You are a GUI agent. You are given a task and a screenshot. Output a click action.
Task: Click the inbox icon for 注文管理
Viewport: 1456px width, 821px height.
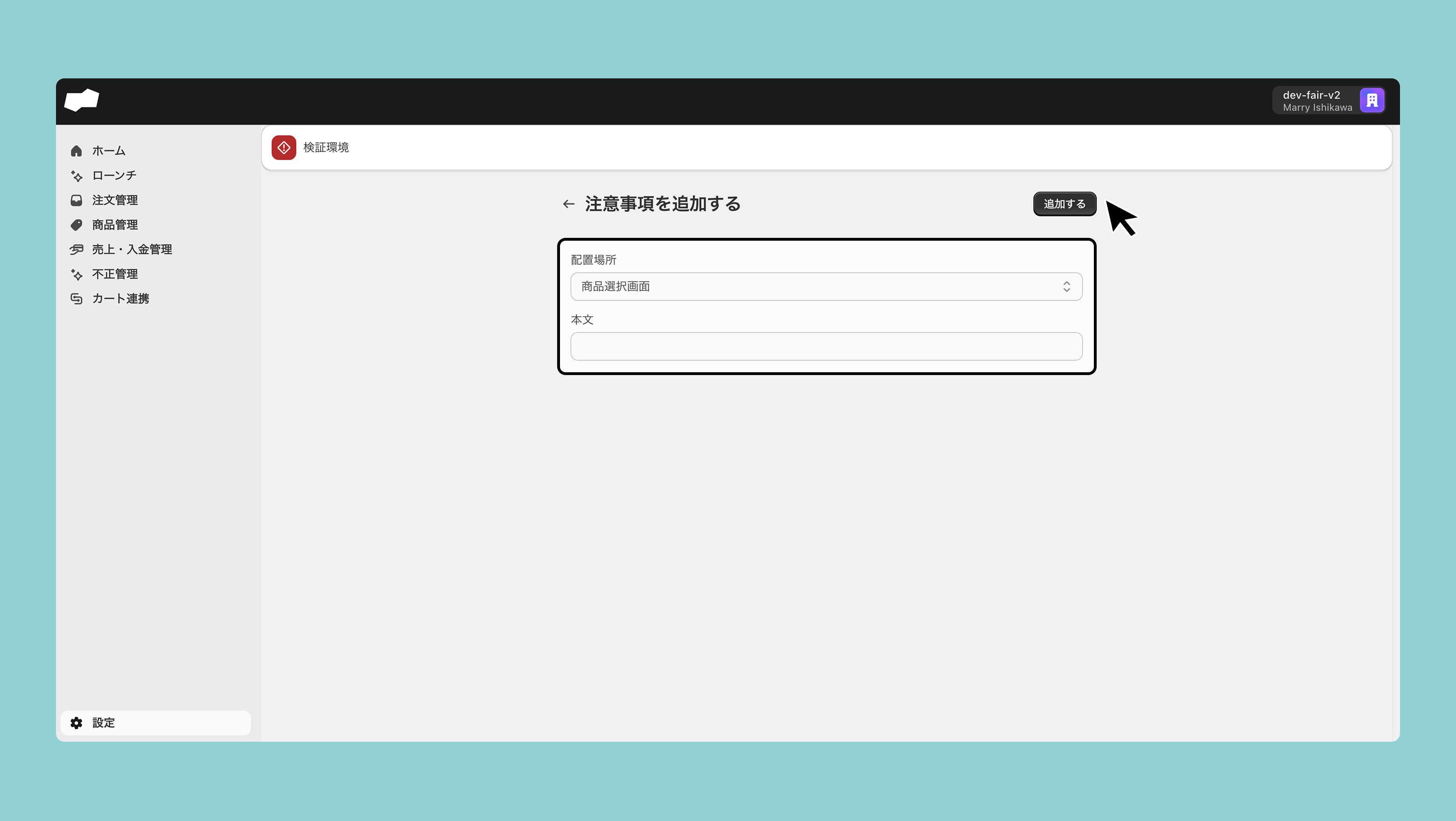click(x=77, y=200)
